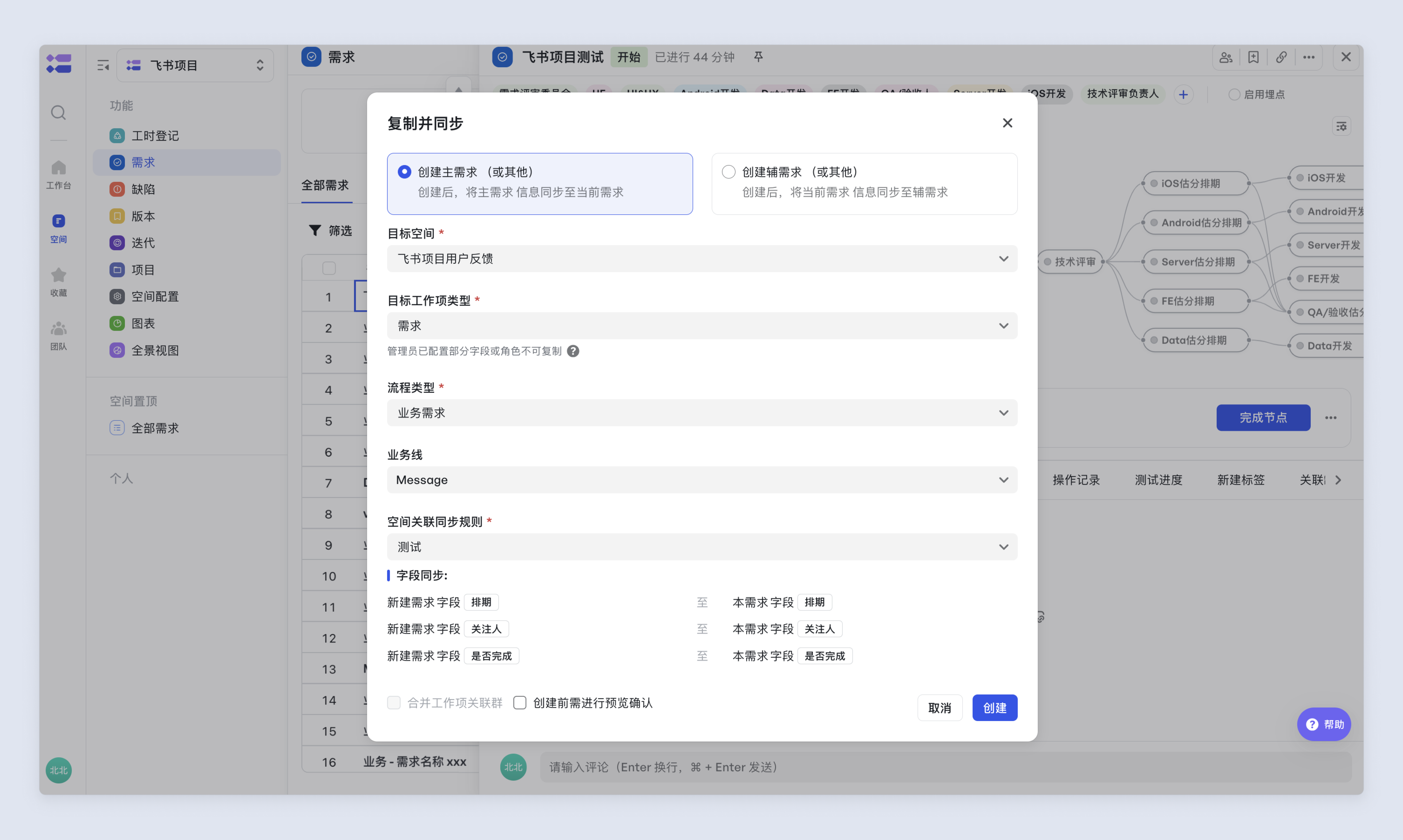Viewport: 1403px width, 840px height.
Task: Click the bookmark-add icon in header
Action: point(1253,57)
